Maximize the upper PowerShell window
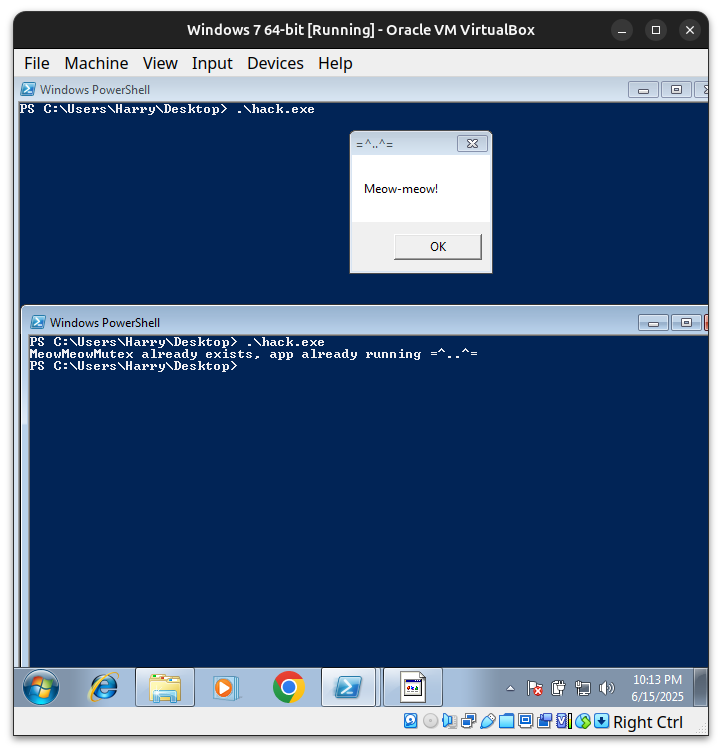The image size is (722, 752). pos(676,90)
